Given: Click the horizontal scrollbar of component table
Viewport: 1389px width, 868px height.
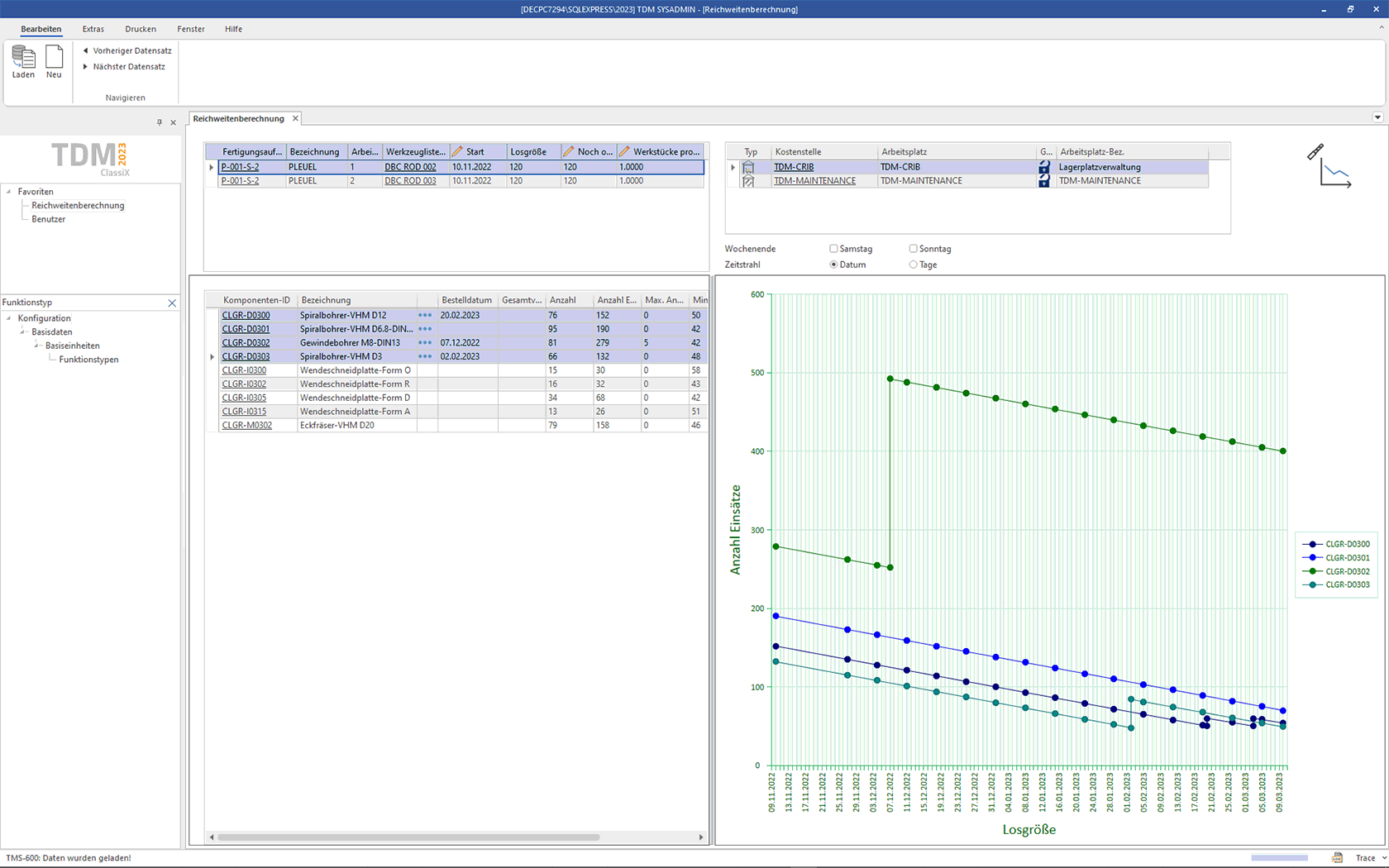Looking at the screenshot, I should [x=408, y=837].
